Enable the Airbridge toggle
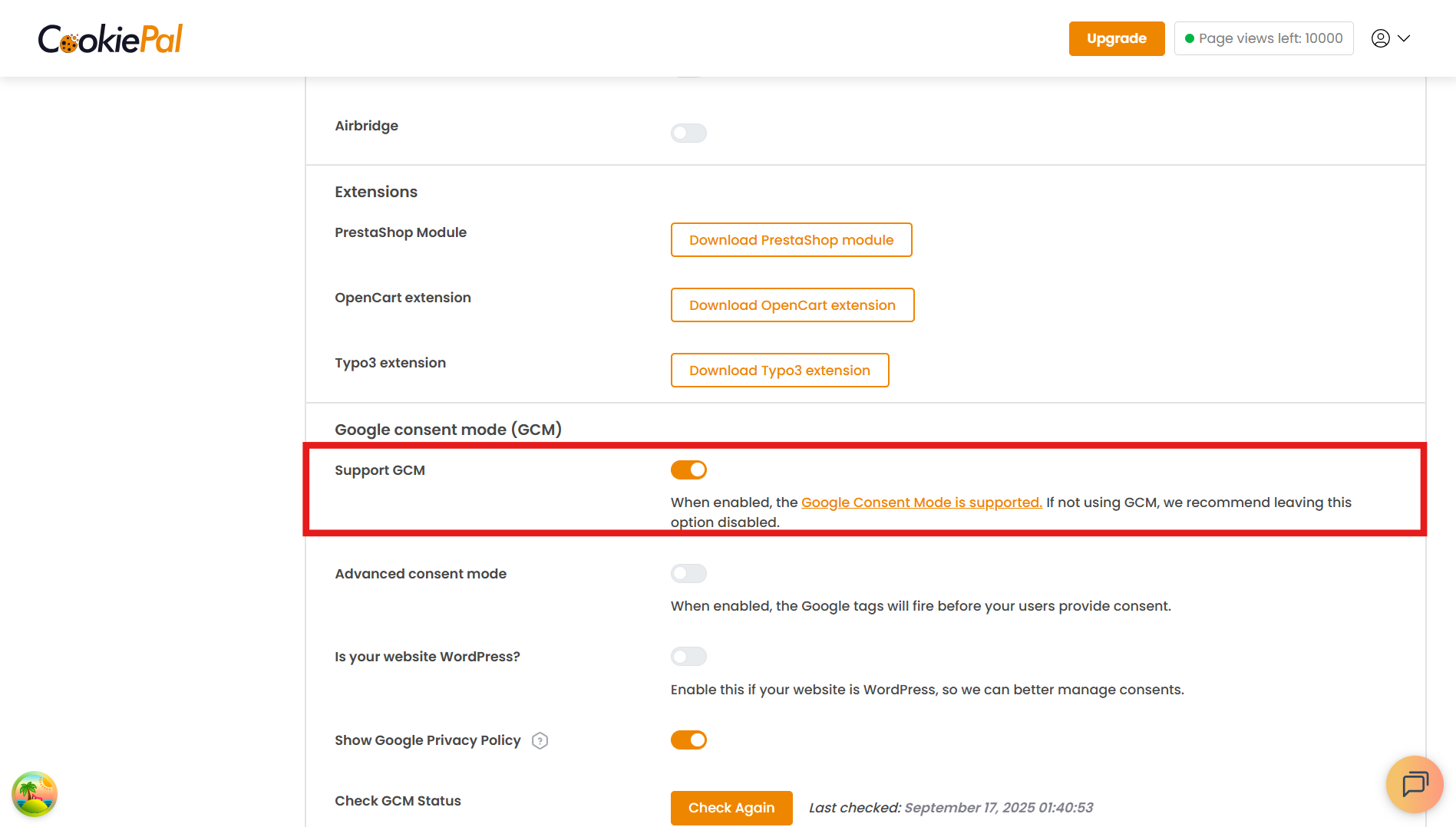1456x827 pixels. (x=688, y=133)
